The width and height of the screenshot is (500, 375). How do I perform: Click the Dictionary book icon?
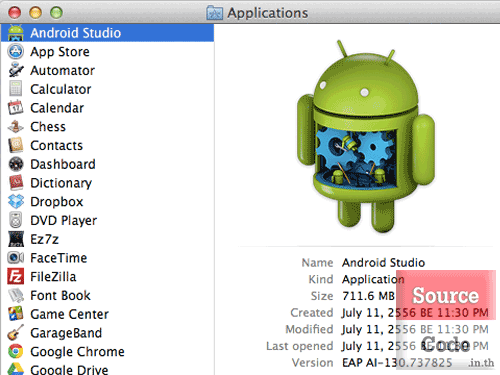tap(16, 183)
